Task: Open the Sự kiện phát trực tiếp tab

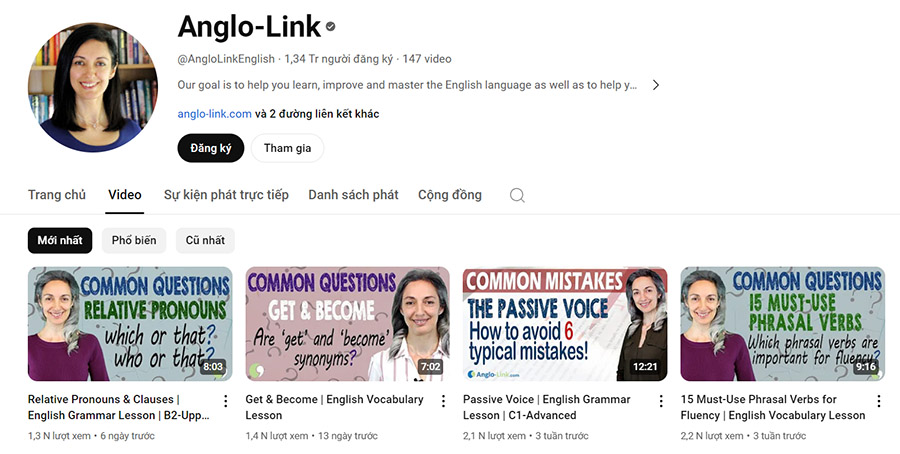Action: point(226,195)
